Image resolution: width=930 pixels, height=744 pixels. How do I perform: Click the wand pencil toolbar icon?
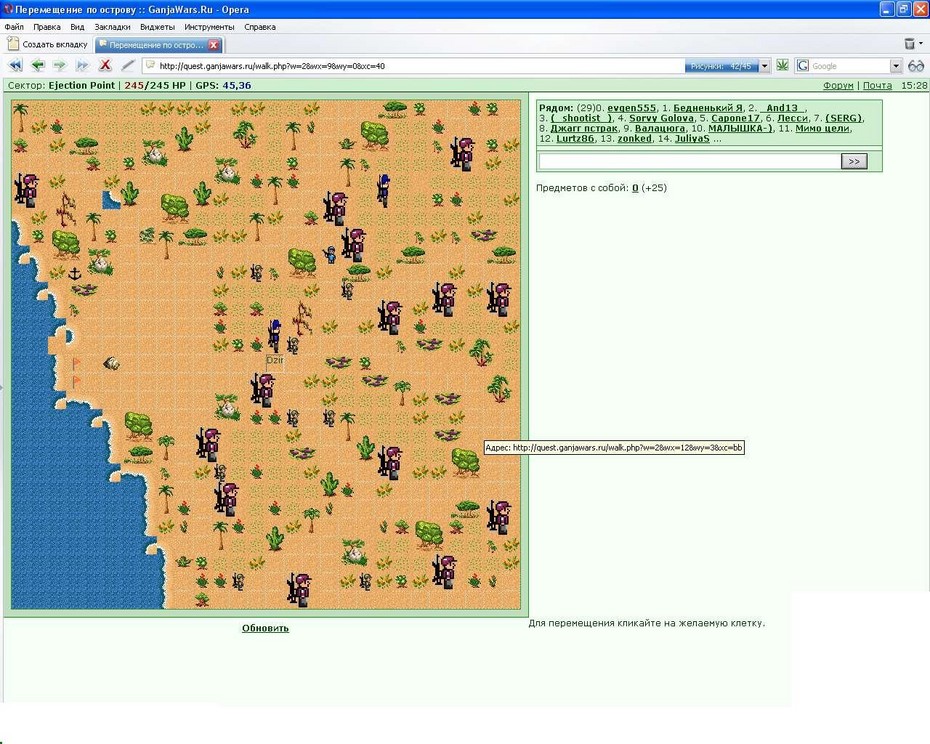pos(128,65)
